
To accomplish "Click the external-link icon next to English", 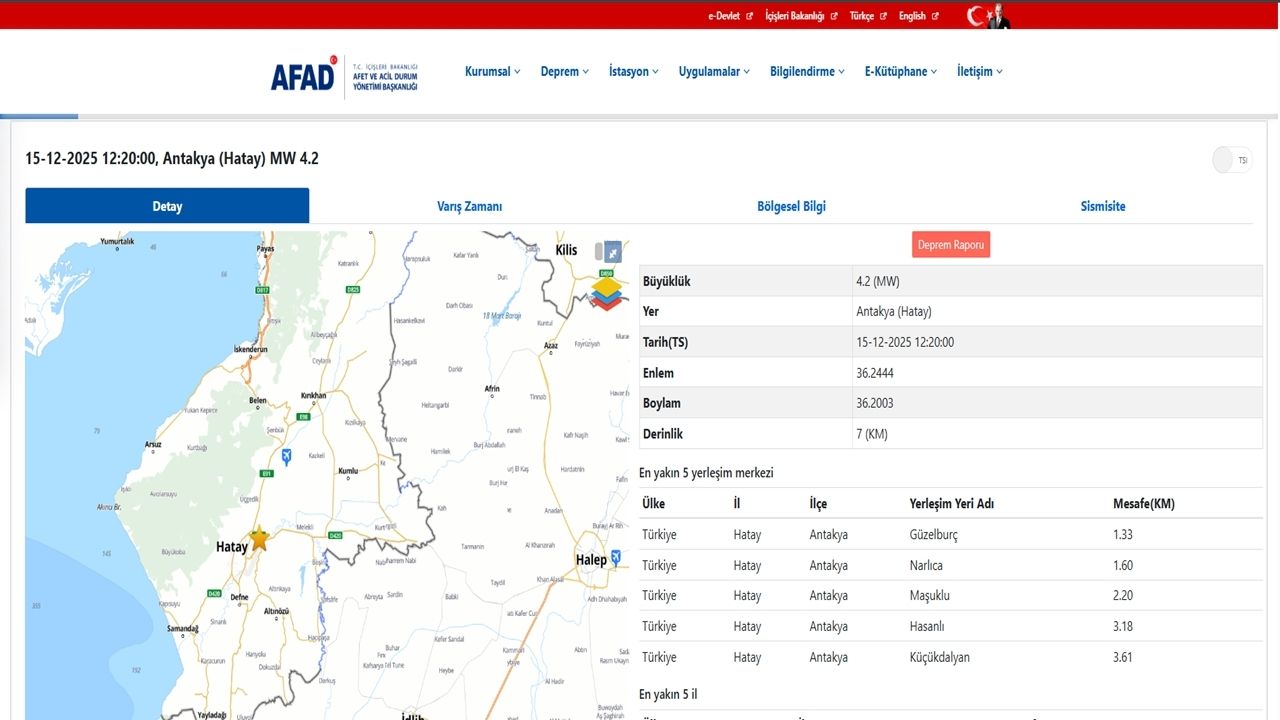I will (935, 15).
